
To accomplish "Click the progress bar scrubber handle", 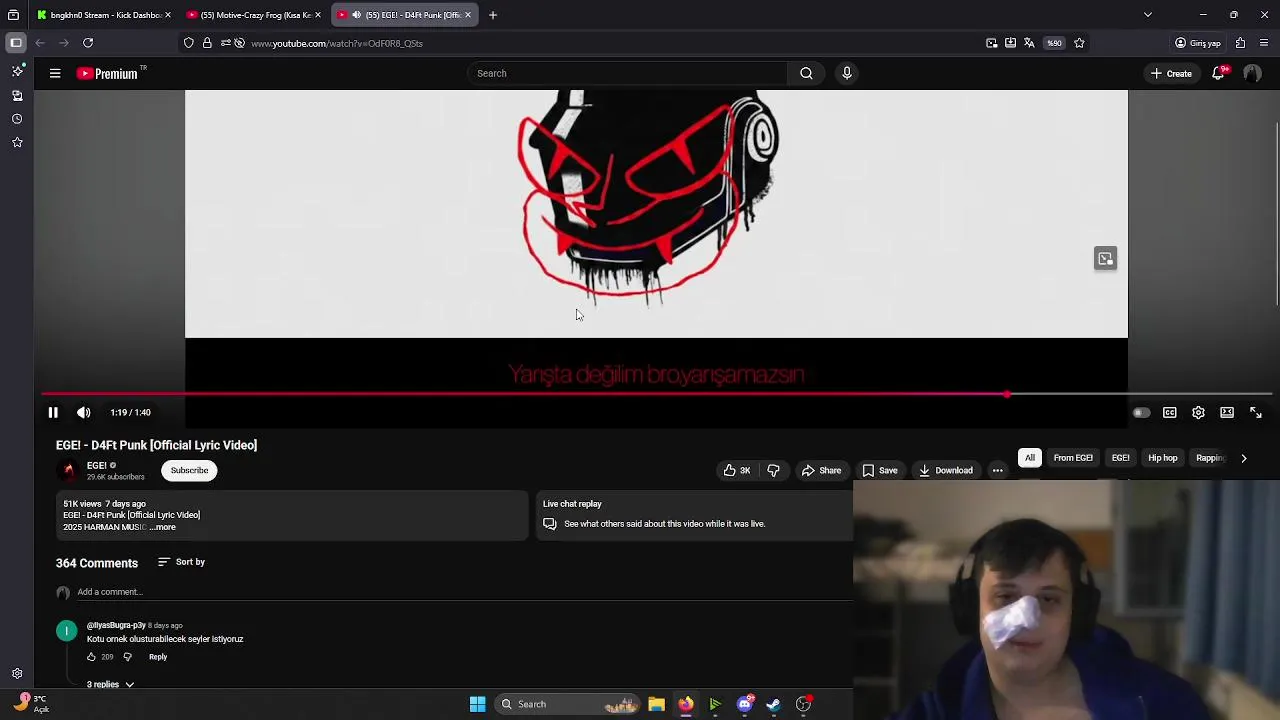I will (1007, 394).
